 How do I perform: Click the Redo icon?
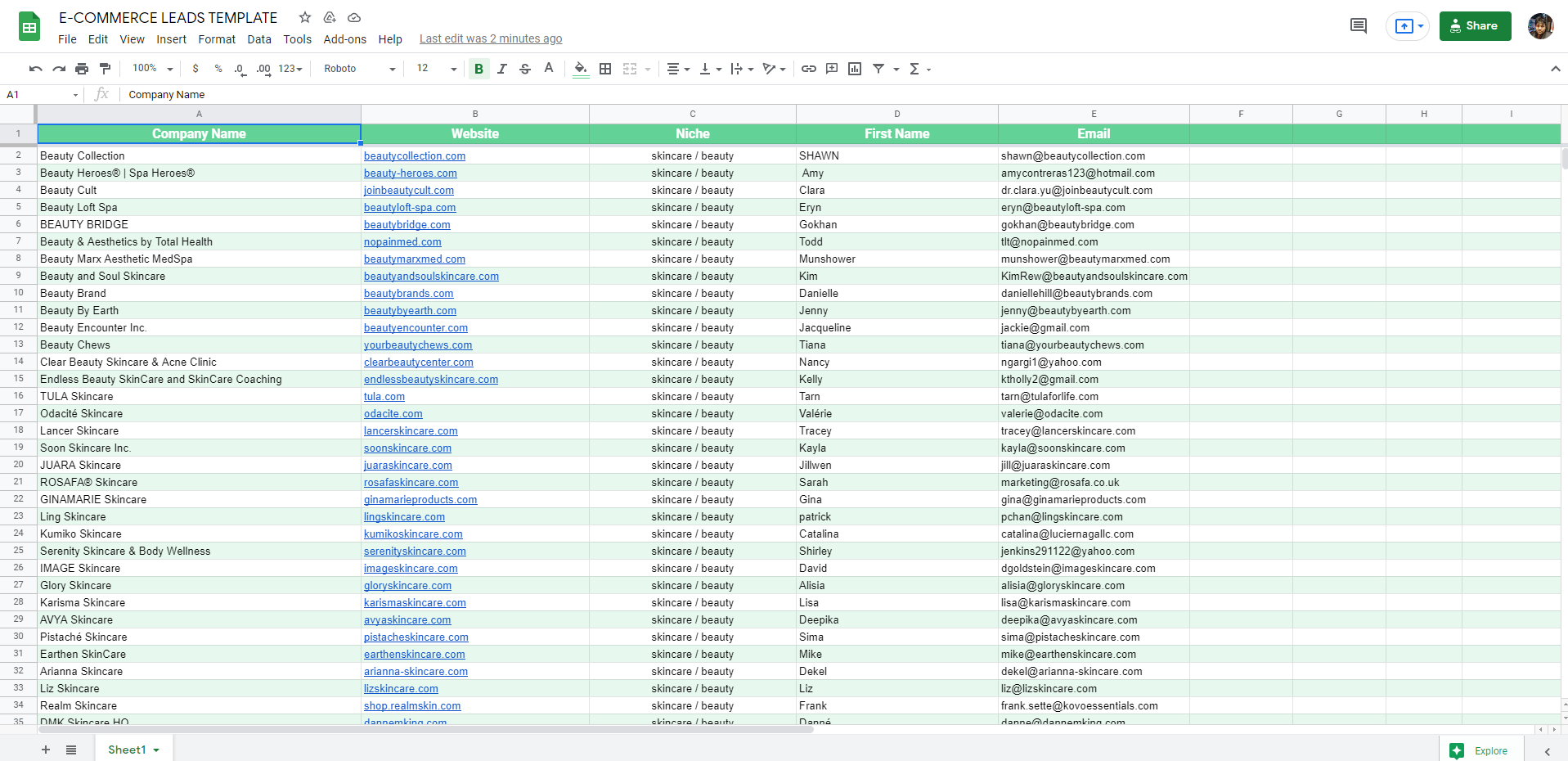coord(58,69)
